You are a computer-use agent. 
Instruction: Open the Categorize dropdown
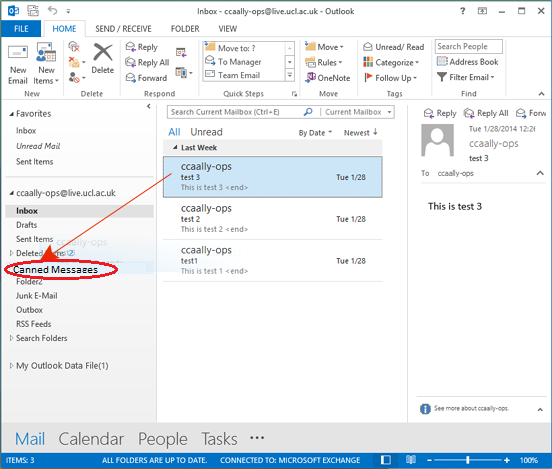tap(391, 62)
